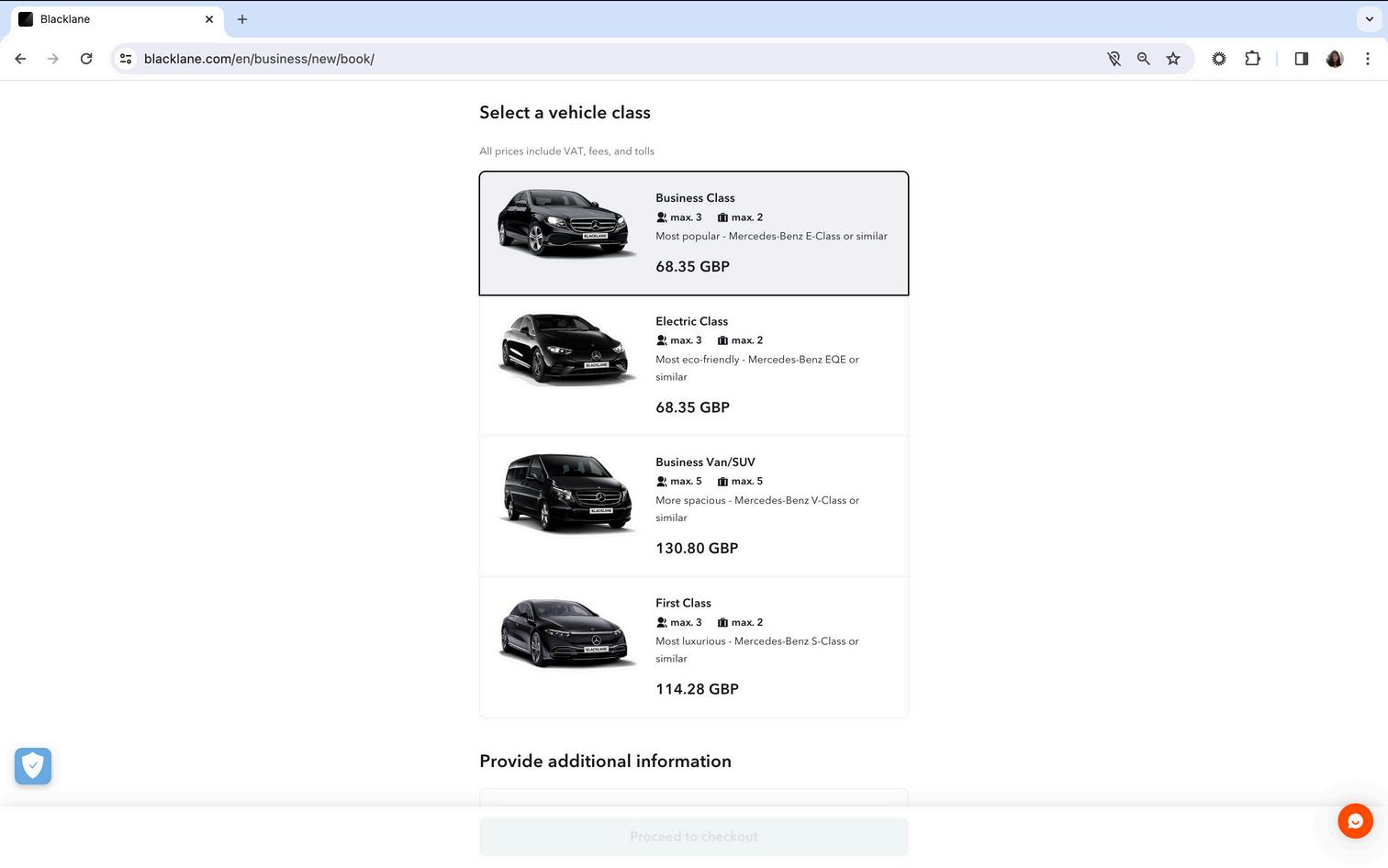This screenshot has height=868, width=1388.
Task: Click the Mercedes S-Class car image
Action: 565,632
